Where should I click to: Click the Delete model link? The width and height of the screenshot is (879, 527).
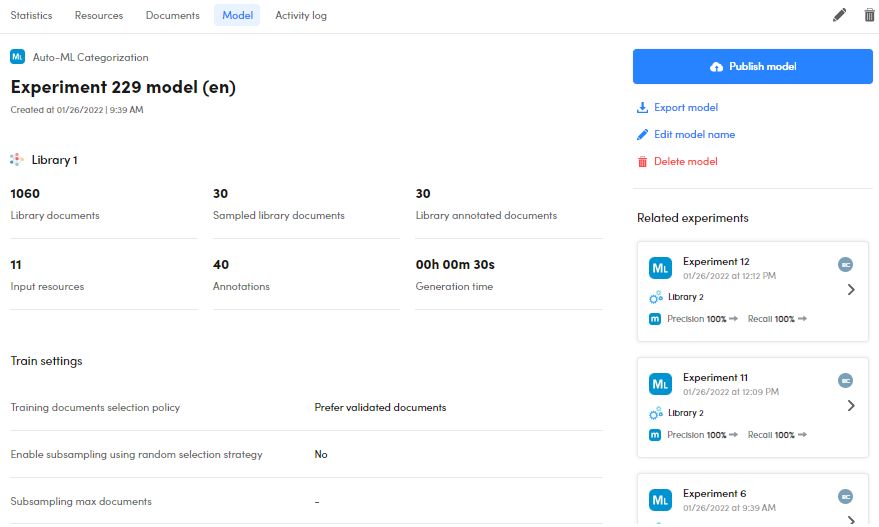pos(685,162)
